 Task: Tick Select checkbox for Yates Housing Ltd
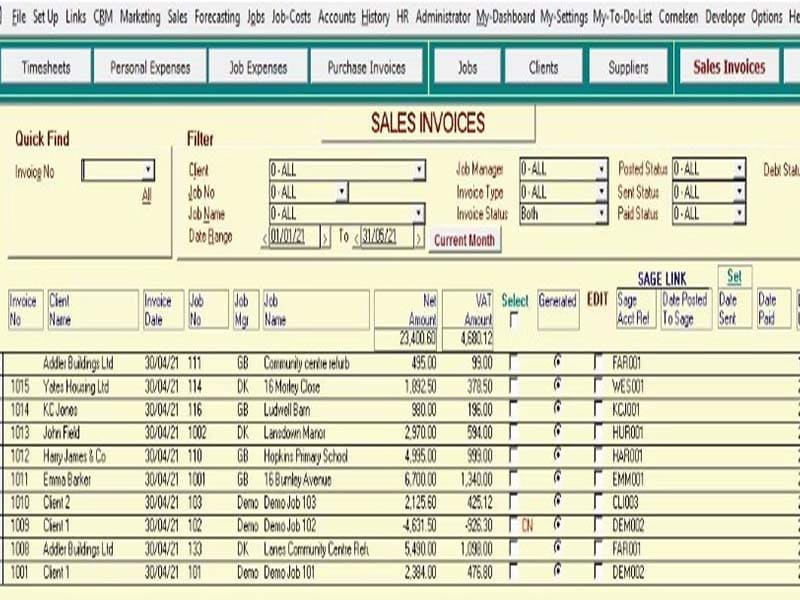point(514,385)
